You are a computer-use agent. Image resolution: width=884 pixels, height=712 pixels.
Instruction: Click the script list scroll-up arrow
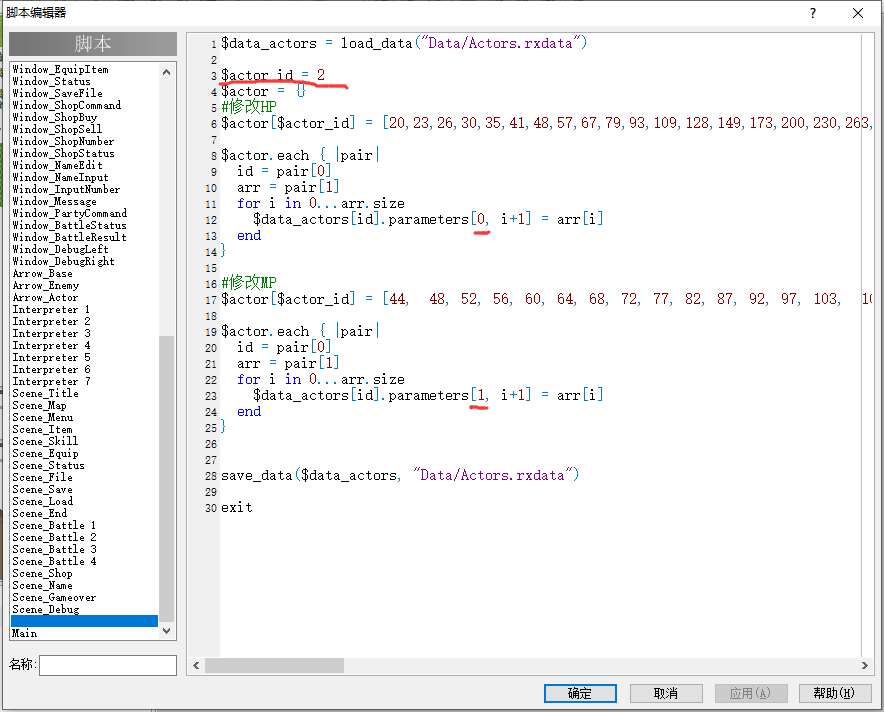click(x=166, y=72)
